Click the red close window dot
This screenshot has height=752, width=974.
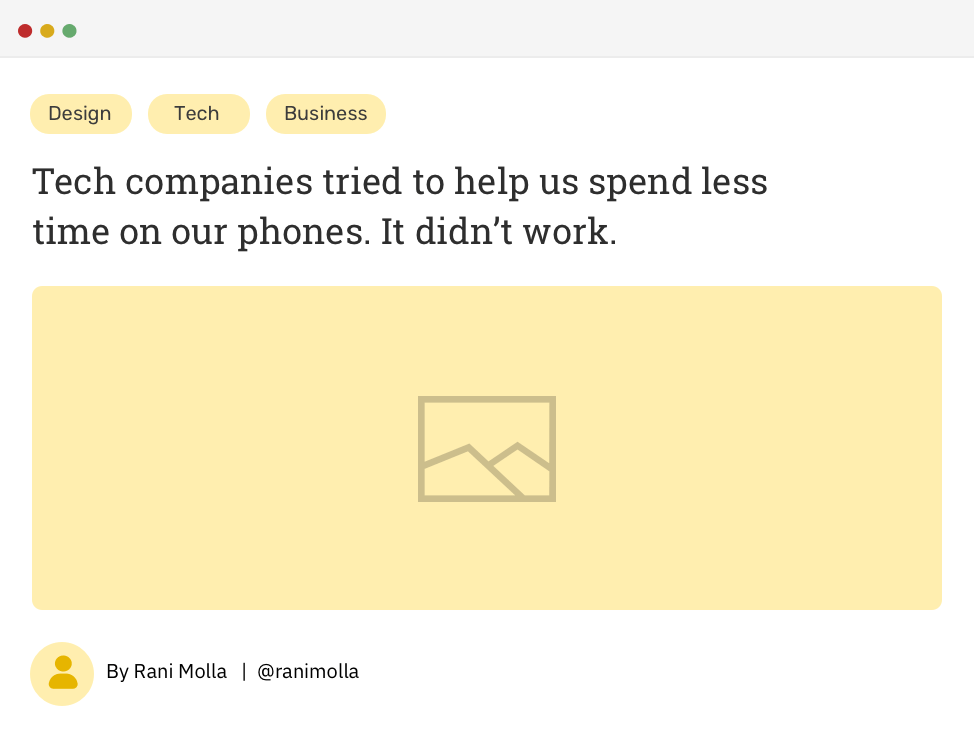(x=25, y=31)
